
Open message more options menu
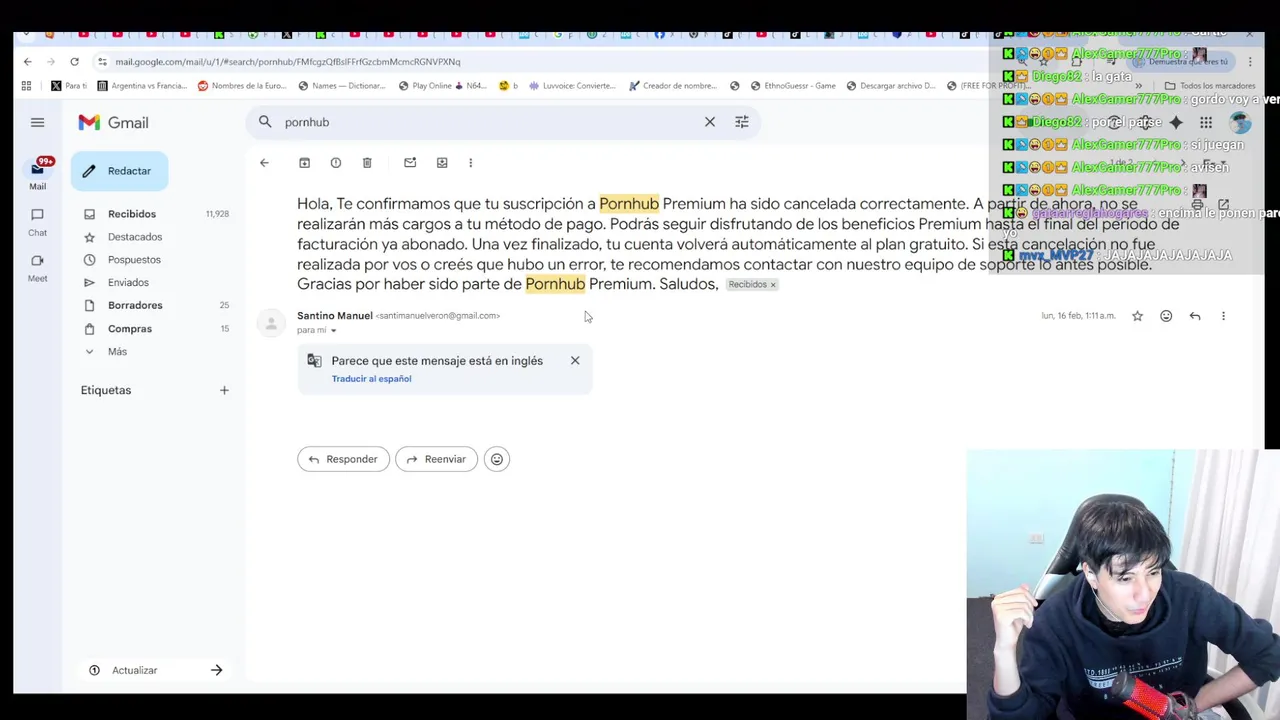pyautogui.click(x=1223, y=316)
